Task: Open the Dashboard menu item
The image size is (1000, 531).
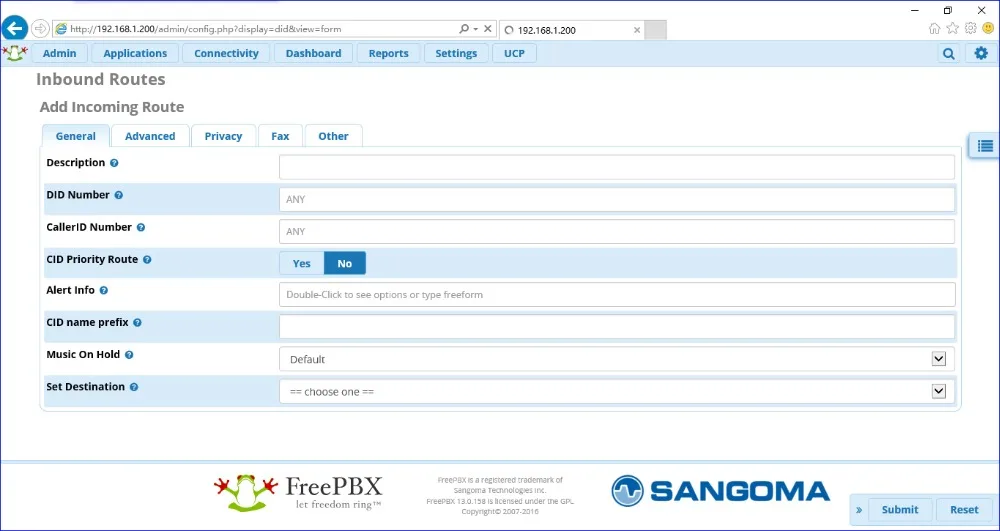Action: click(x=313, y=54)
